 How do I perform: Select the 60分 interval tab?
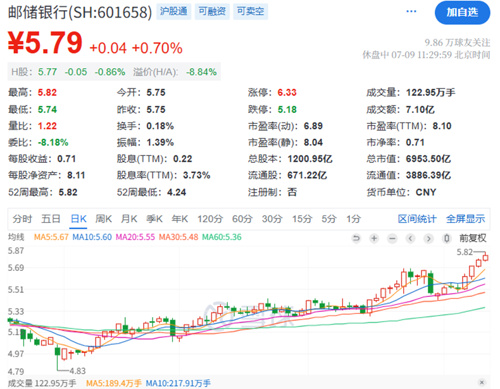tap(242, 219)
